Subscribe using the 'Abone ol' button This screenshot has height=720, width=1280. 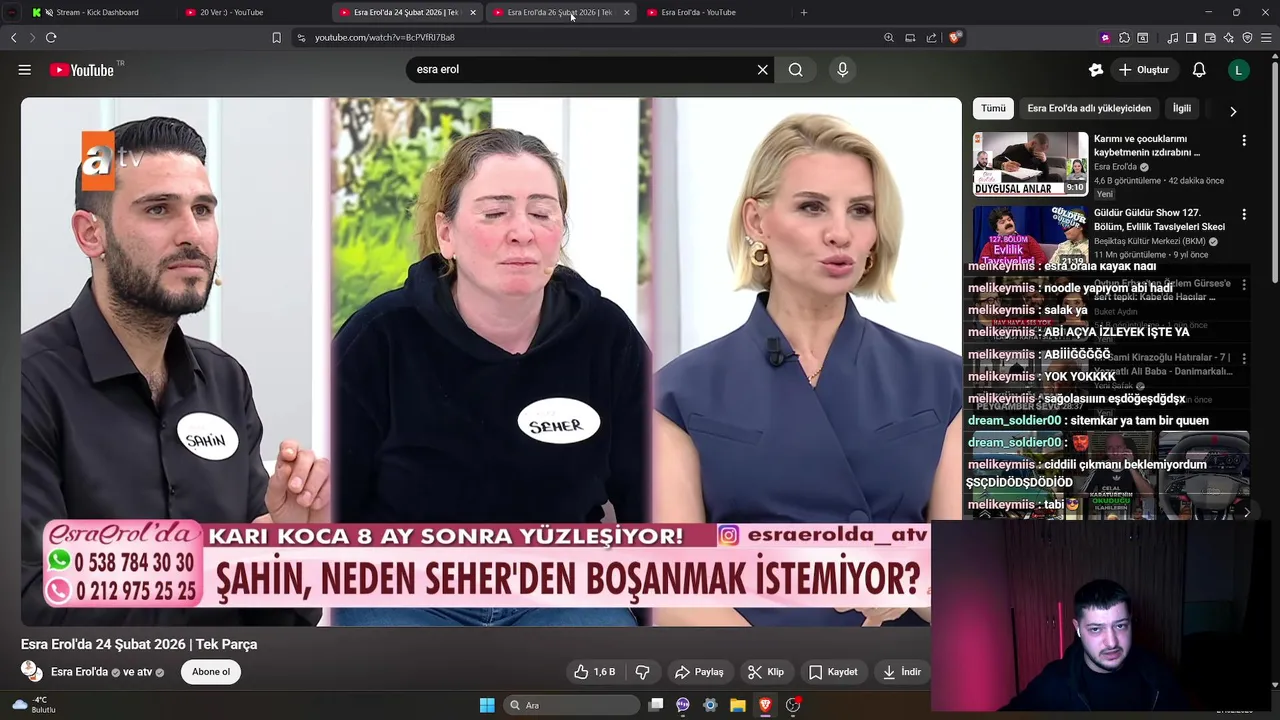pos(211,672)
